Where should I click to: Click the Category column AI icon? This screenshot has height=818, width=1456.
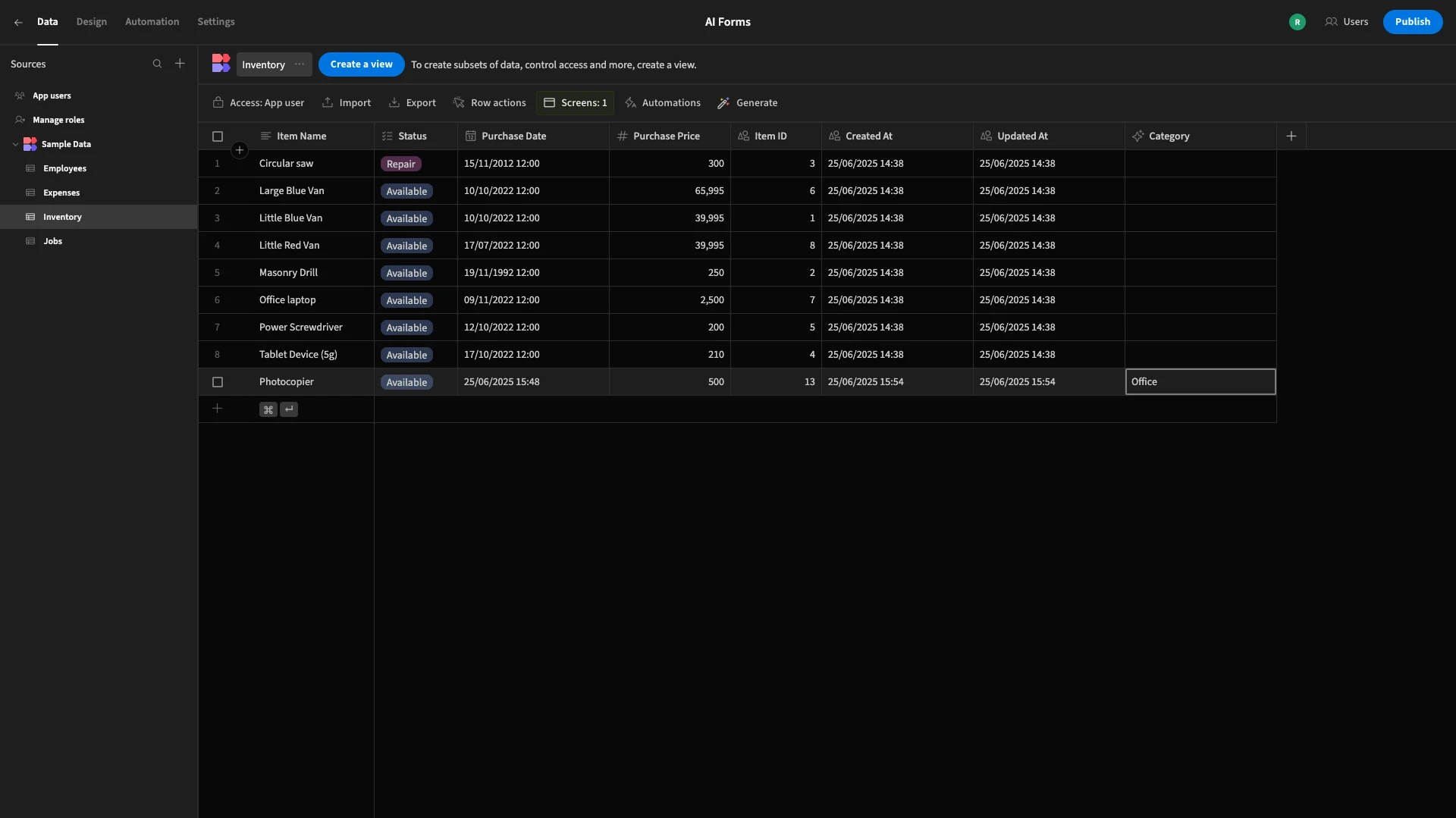[1137, 136]
